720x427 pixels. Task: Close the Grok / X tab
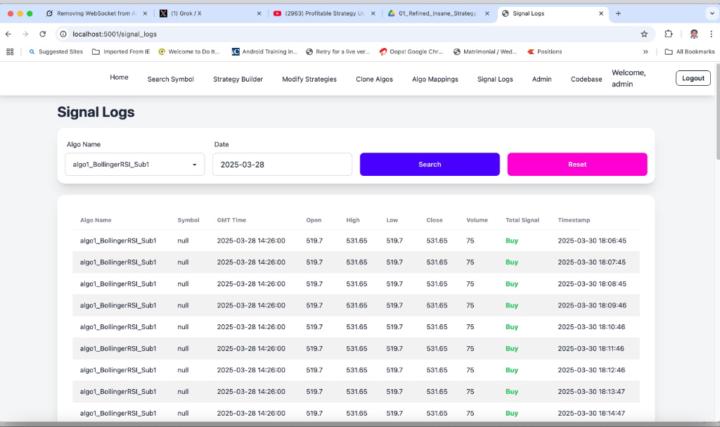[x=259, y=13]
